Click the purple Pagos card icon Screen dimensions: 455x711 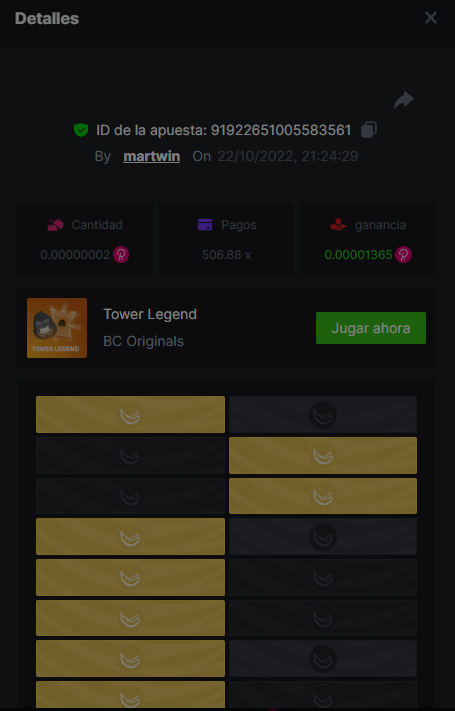click(205, 224)
